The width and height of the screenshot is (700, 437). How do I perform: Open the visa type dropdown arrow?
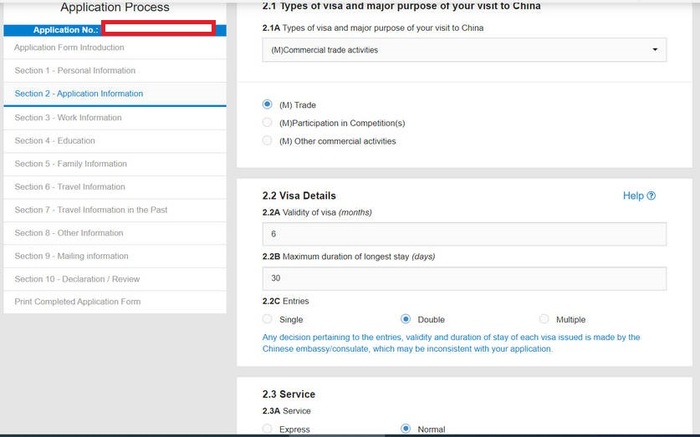click(x=655, y=50)
